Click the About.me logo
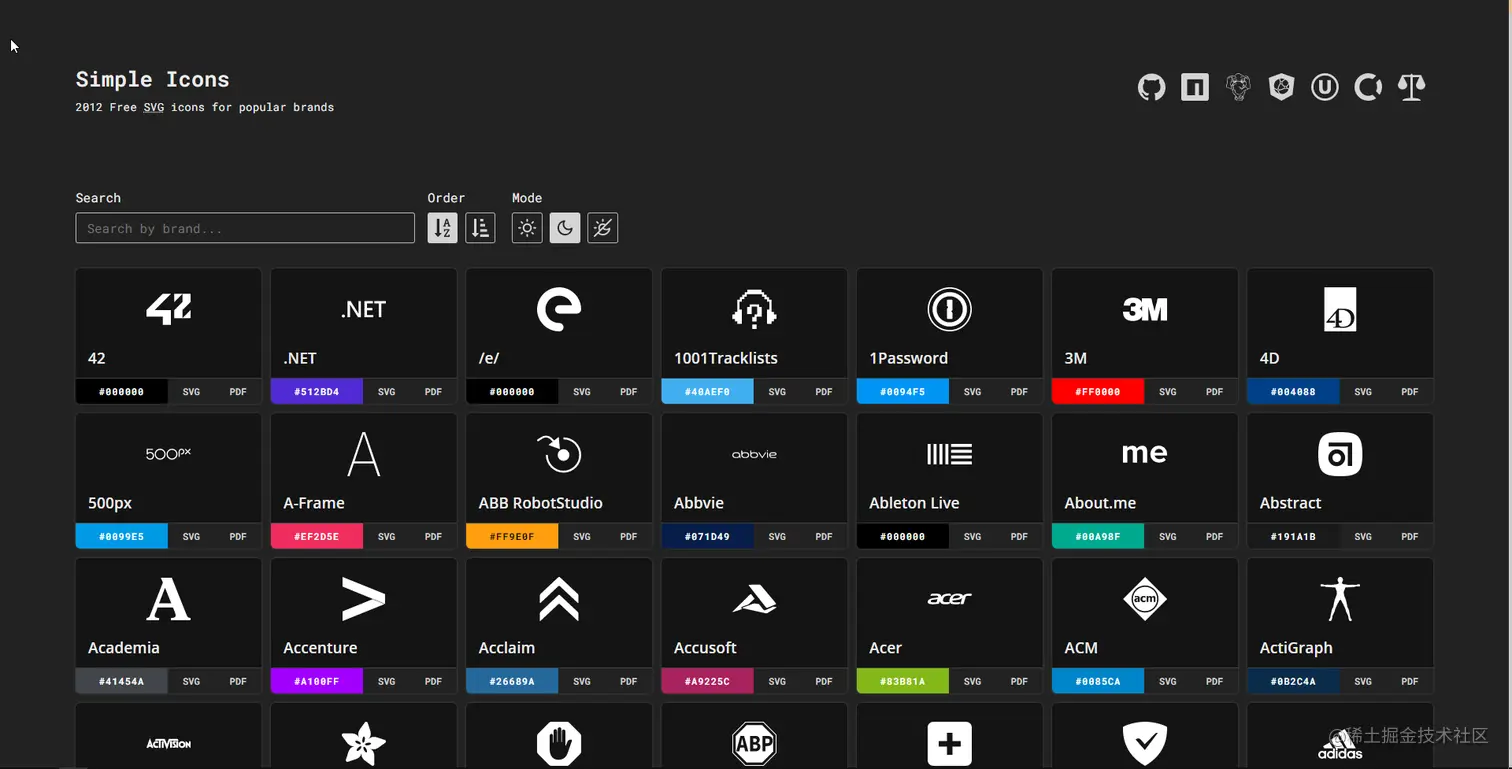The image size is (1512, 769). [x=1145, y=454]
